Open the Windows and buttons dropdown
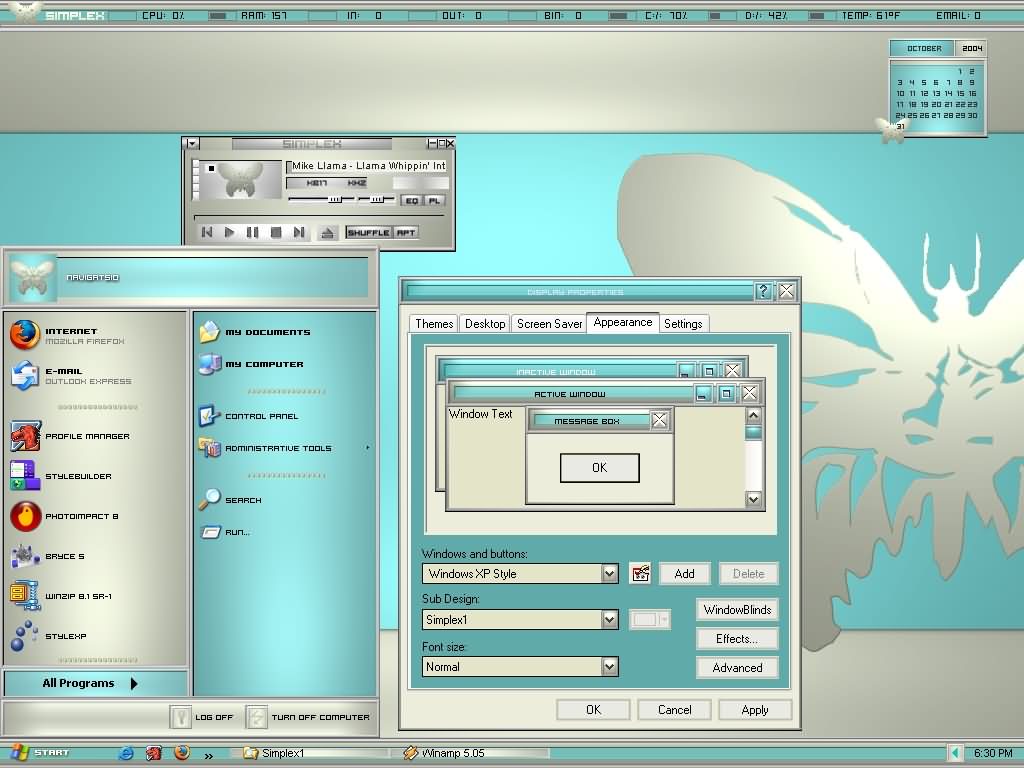Image resolution: width=1024 pixels, height=768 pixels. pos(609,573)
